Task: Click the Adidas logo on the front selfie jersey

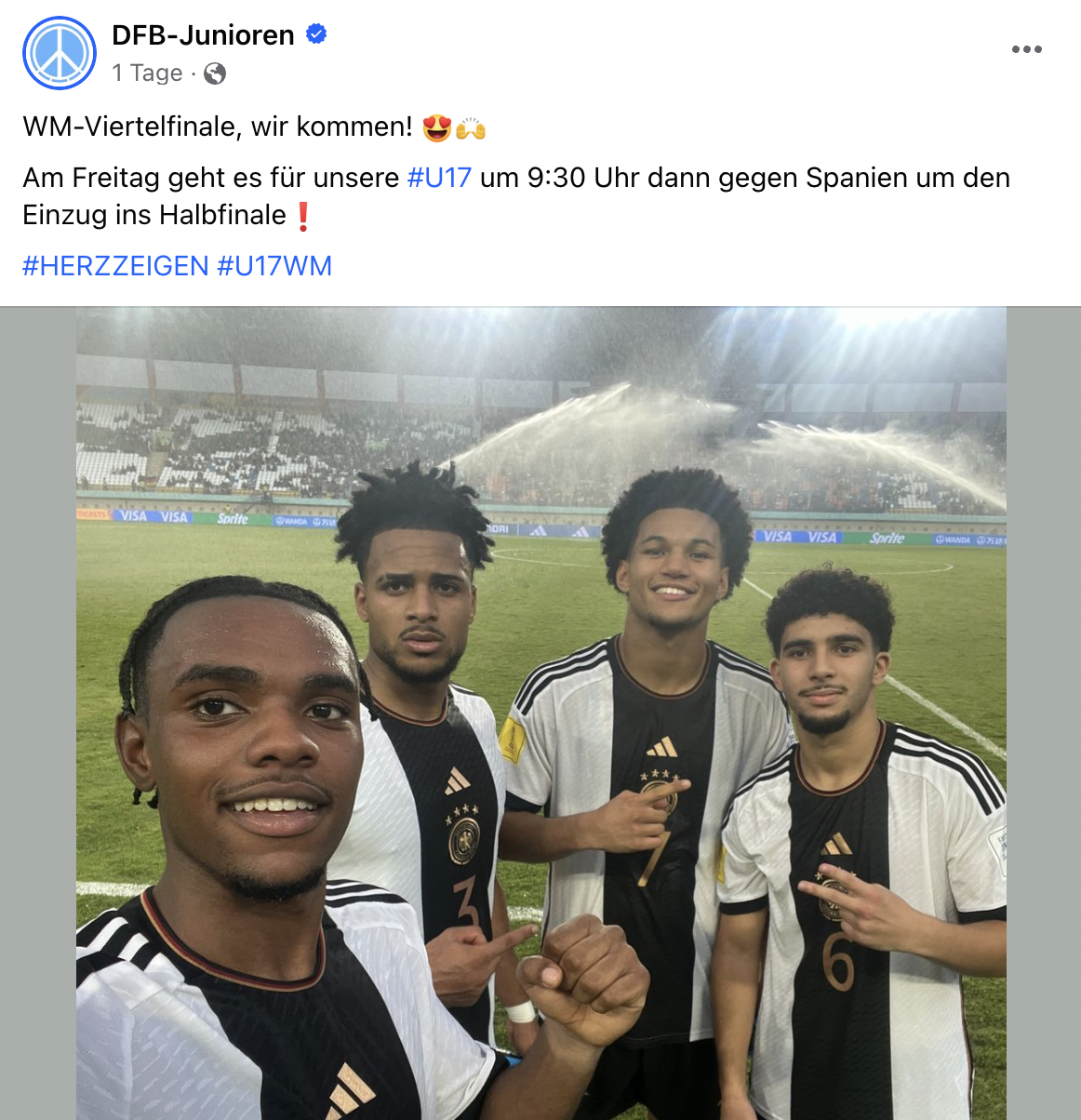Action: tap(350, 1090)
